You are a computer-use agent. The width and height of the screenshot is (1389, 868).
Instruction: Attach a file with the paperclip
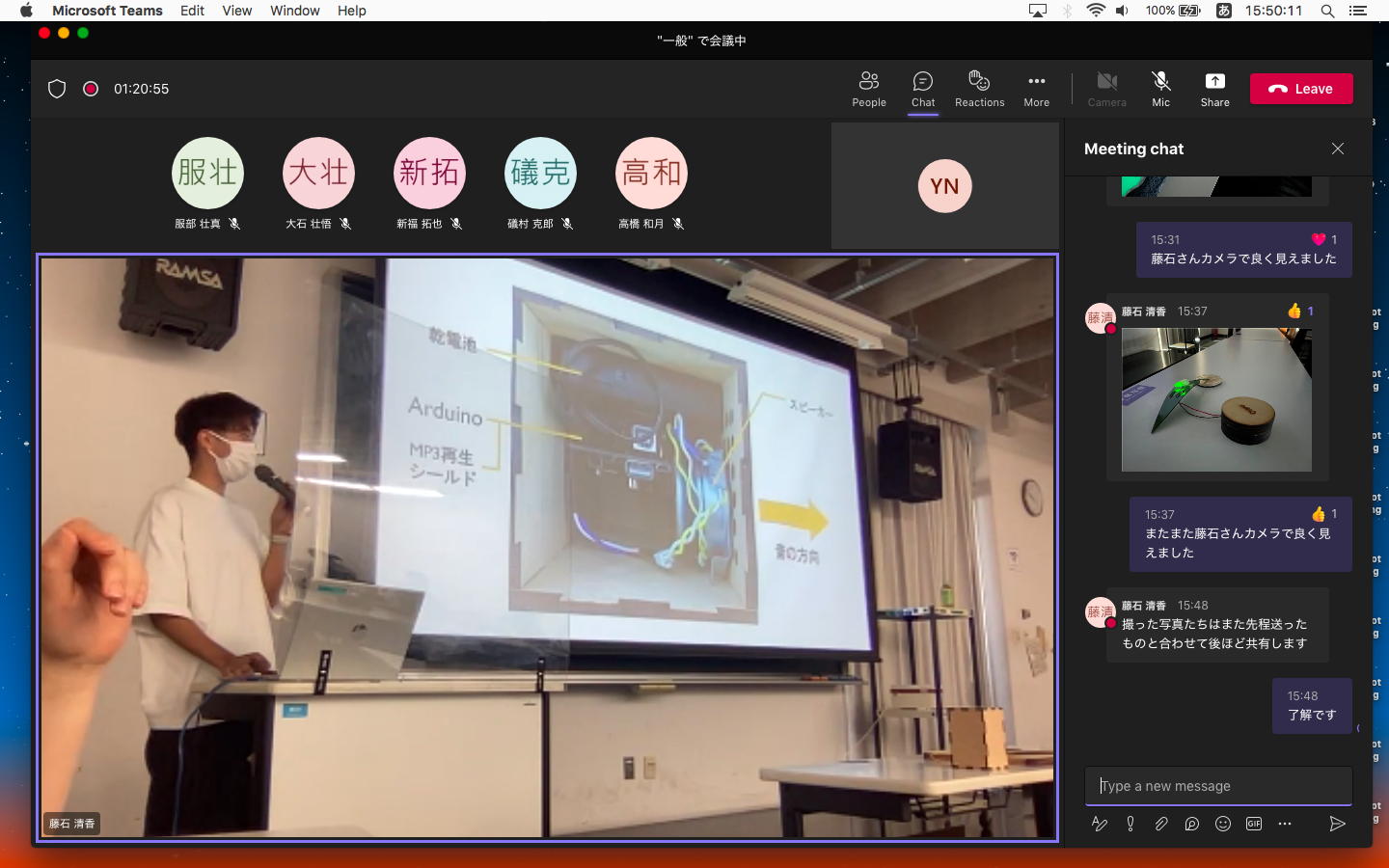1160,824
